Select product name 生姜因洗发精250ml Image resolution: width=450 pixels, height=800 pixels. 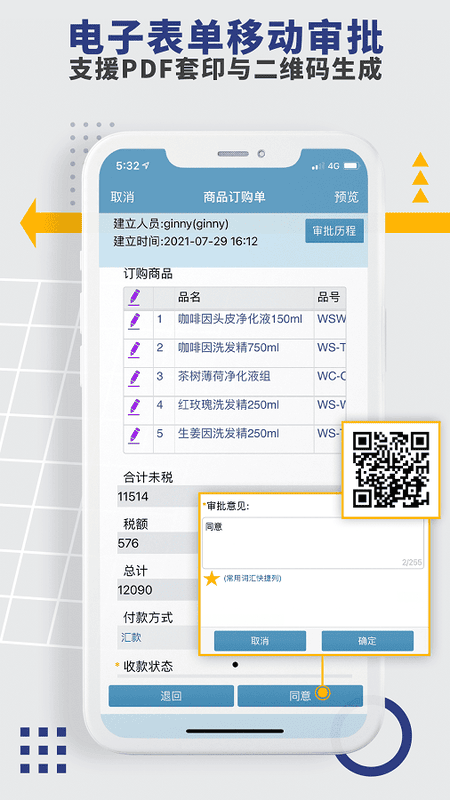pyautogui.click(x=228, y=434)
